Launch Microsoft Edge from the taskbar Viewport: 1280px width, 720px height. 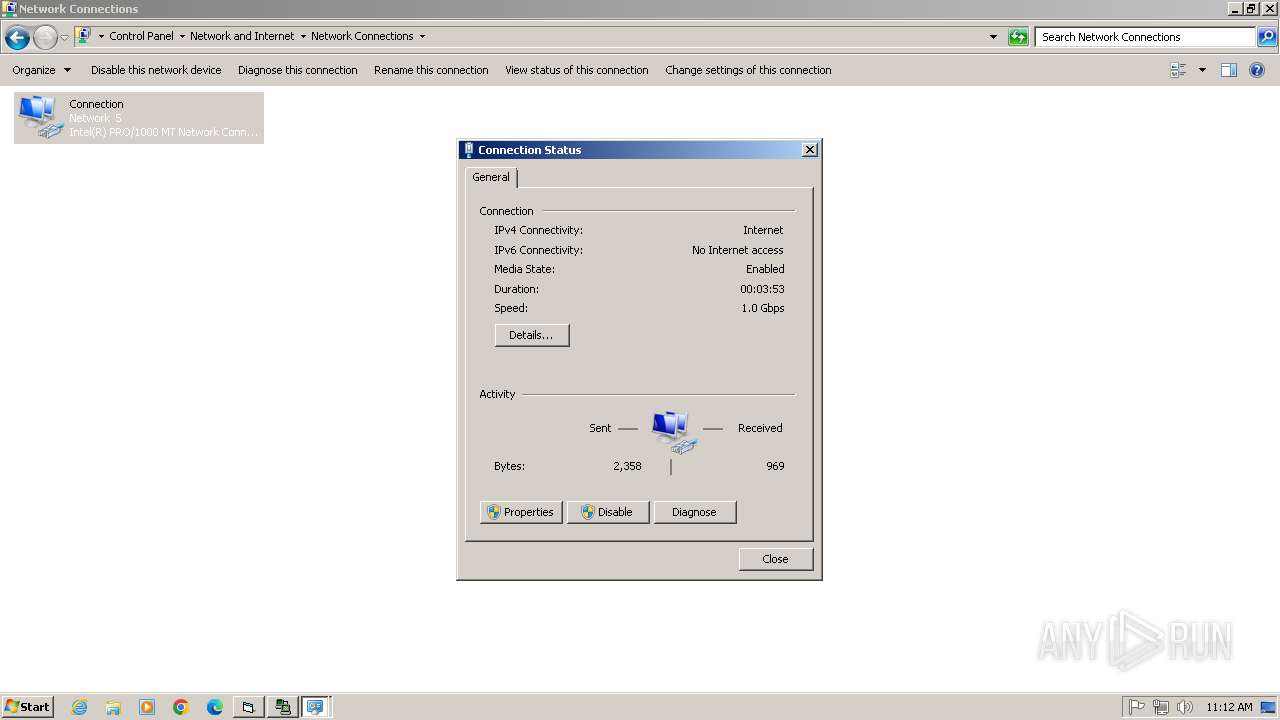tap(215, 707)
